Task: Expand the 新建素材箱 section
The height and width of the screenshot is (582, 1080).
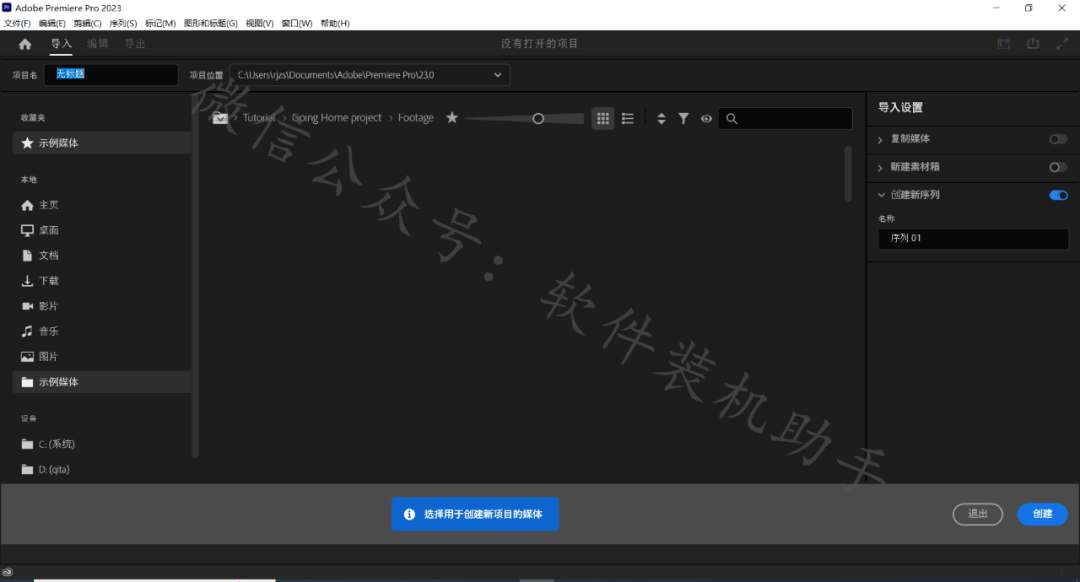Action: coord(880,167)
